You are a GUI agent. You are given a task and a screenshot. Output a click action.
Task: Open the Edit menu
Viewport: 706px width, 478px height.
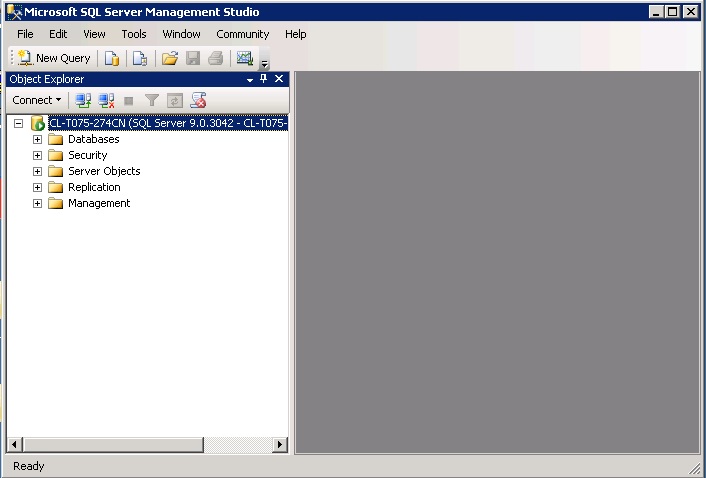[58, 34]
